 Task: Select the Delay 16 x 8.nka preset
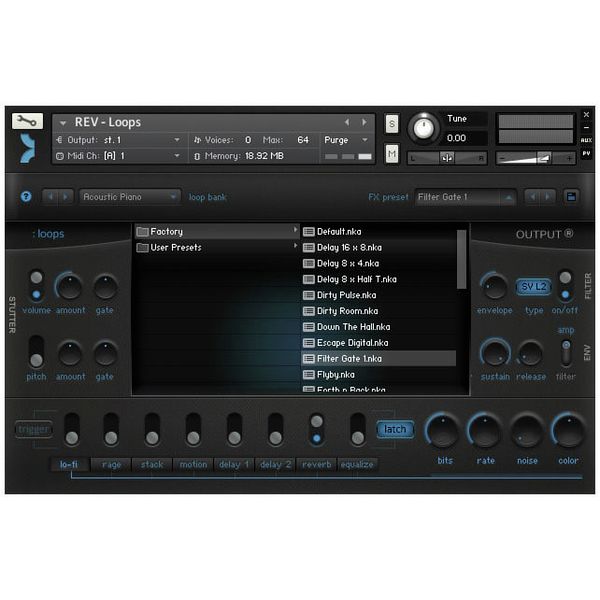pos(378,248)
